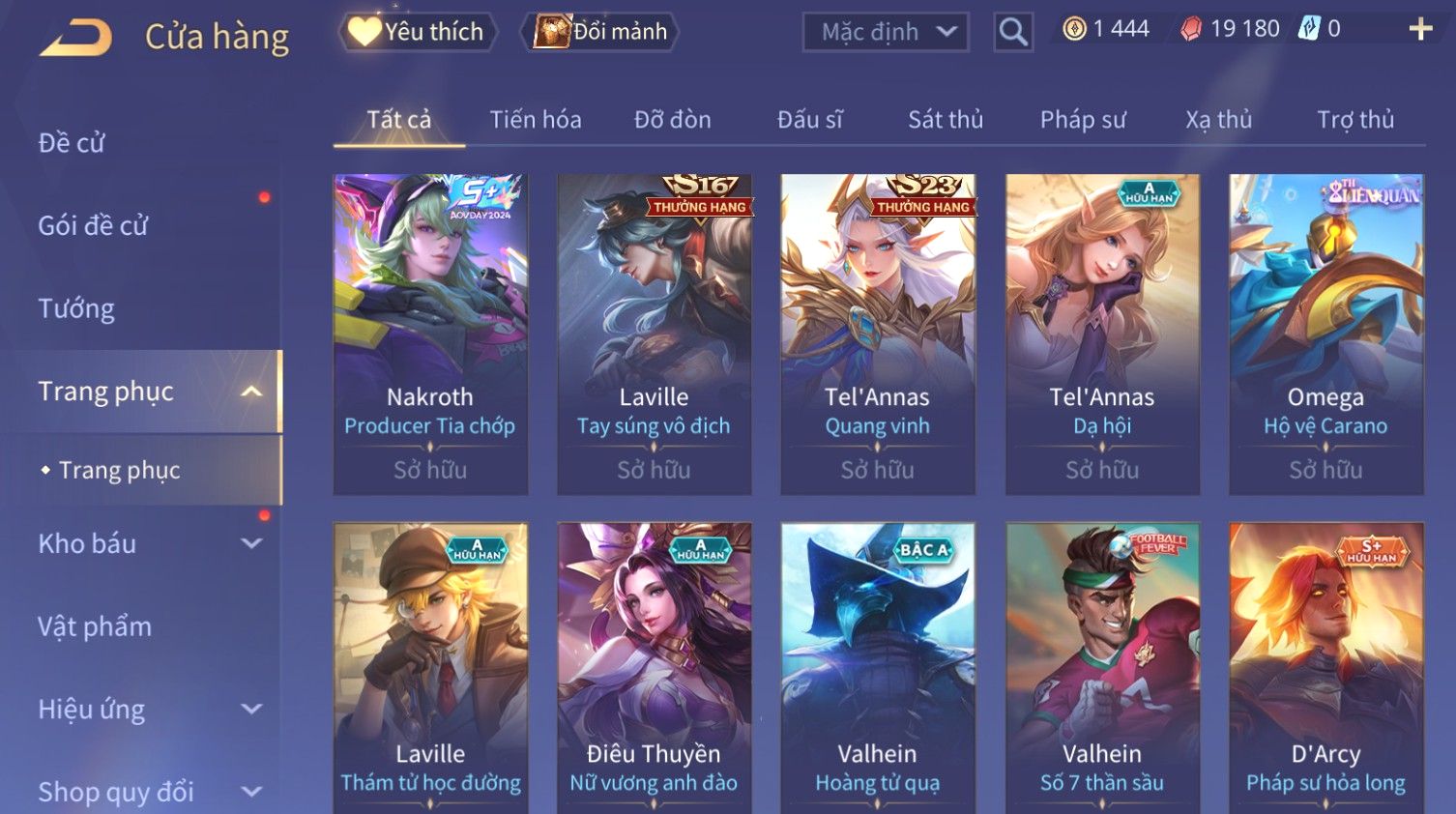
Task: Expand the Kho báu sidebar section
Action: tap(251, 543)
